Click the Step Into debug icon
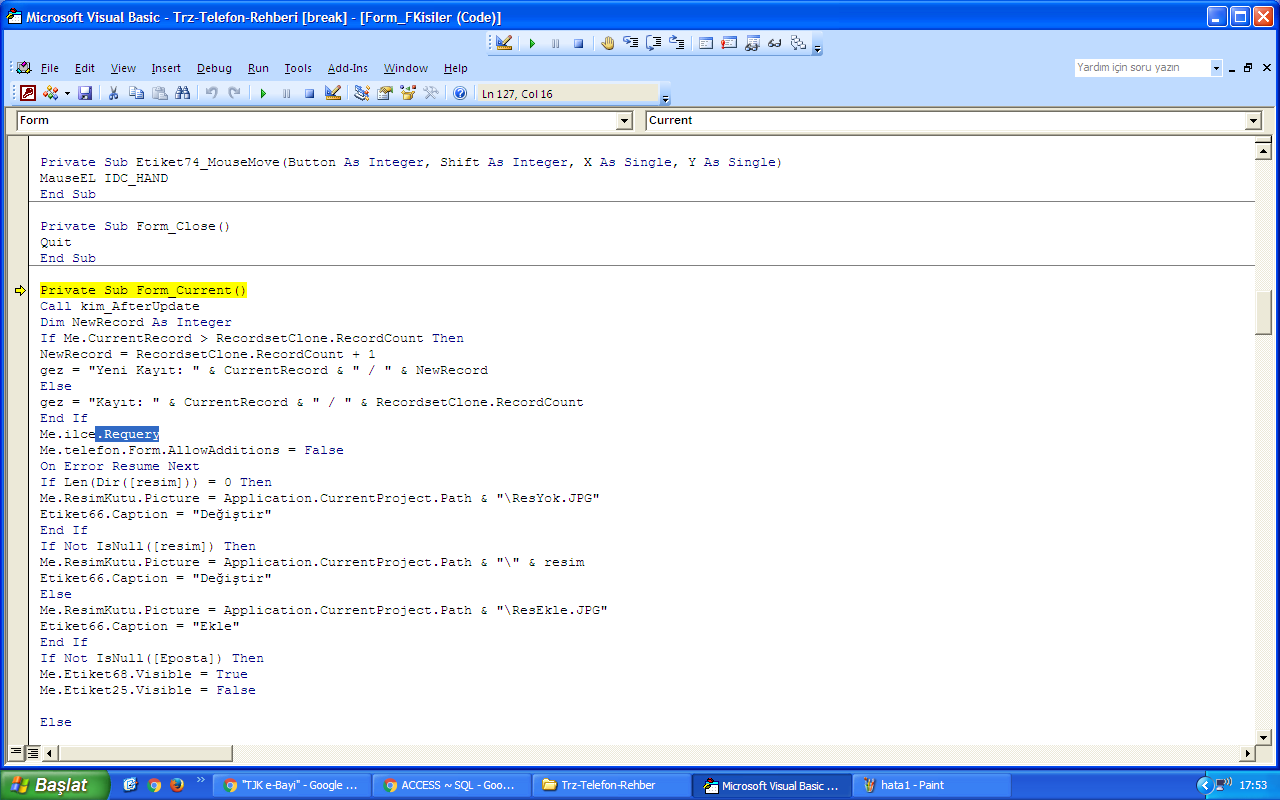The width and height of the screenshot is (1280, 800). [631, 43]
